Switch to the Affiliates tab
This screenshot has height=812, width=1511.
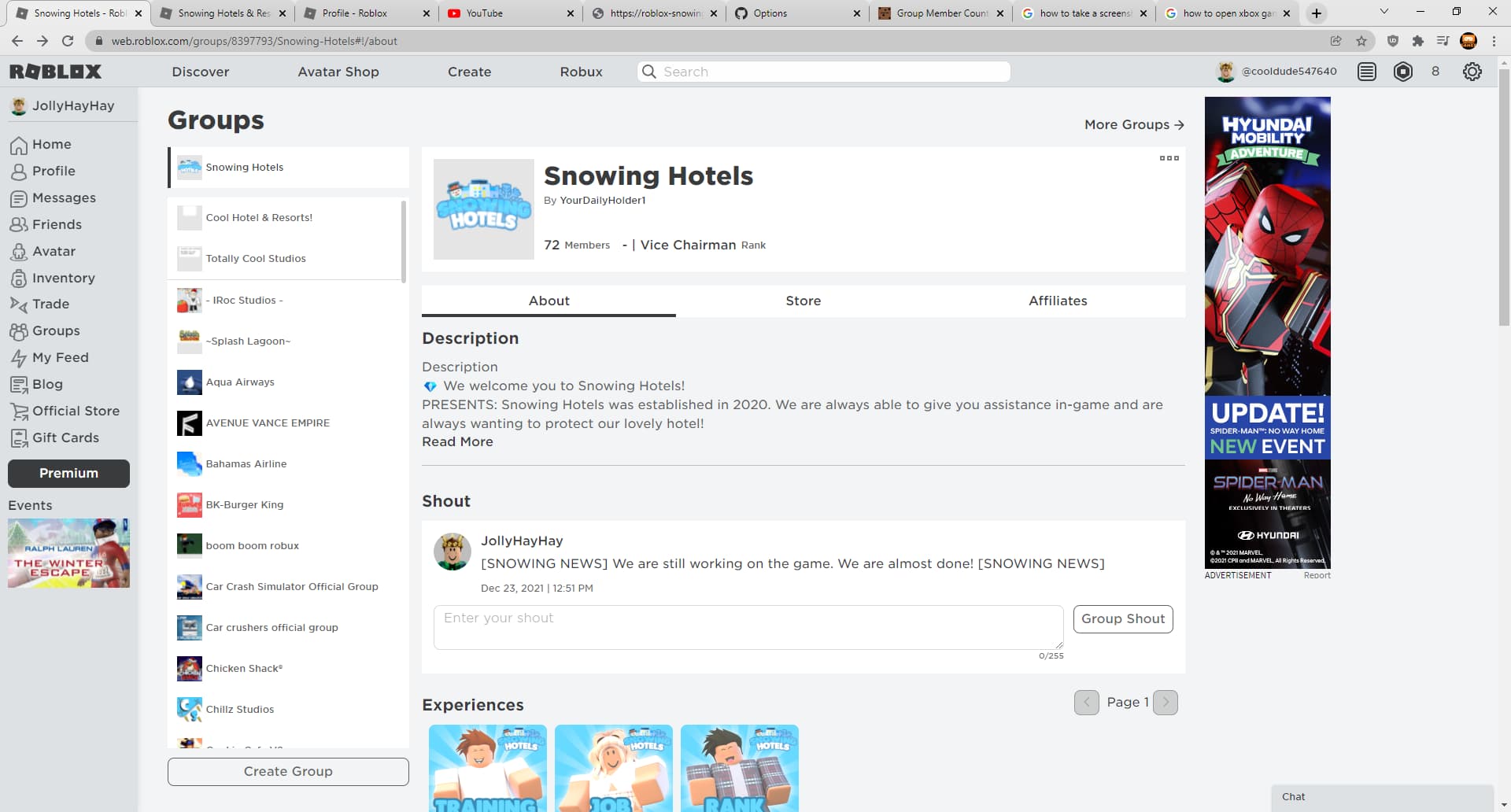[1058, 301]
